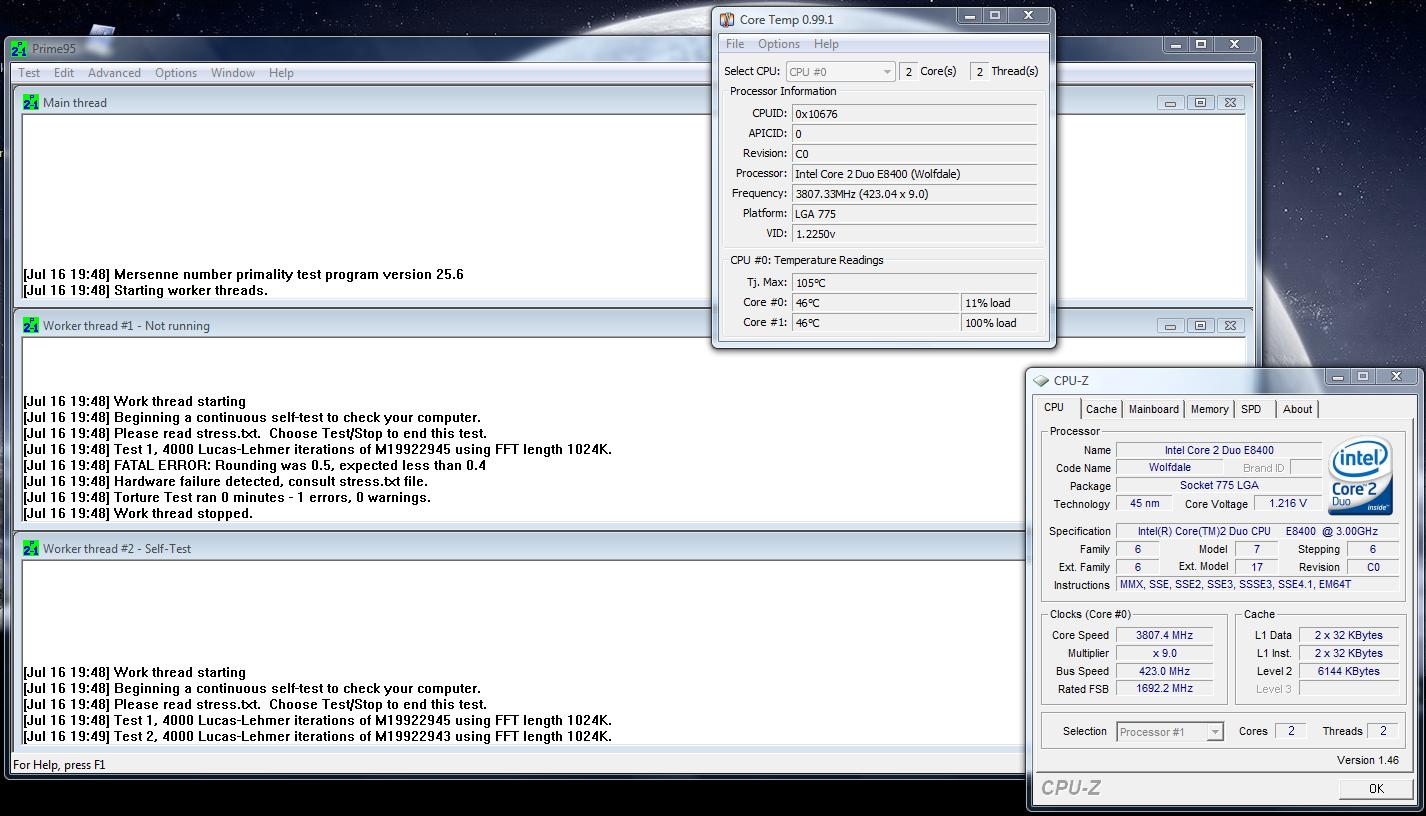Open the Edit menu in Prime95

point(64,73)
